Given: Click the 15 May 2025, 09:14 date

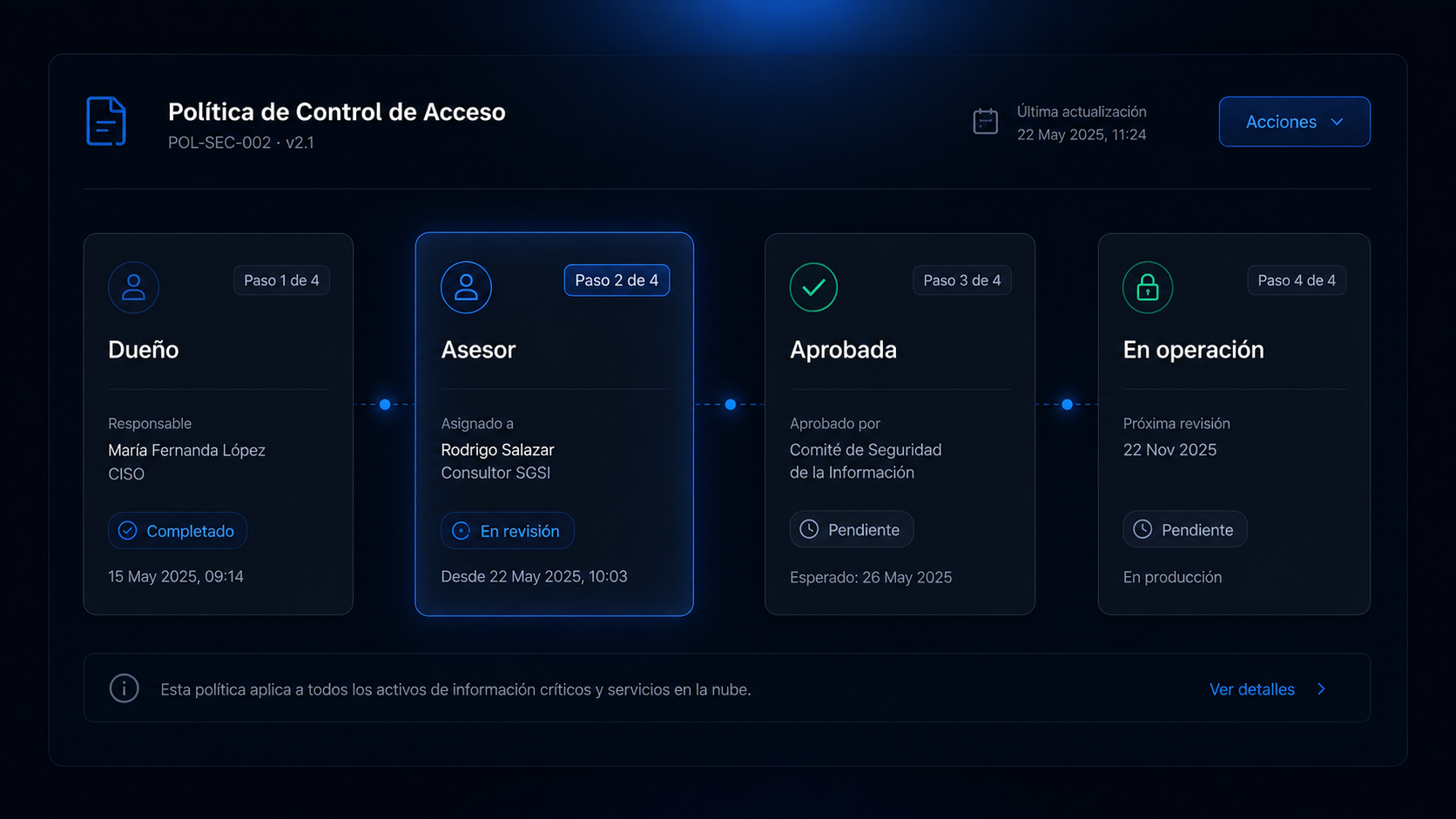Looking at the screenshot, I should click(x=176, y=576).
